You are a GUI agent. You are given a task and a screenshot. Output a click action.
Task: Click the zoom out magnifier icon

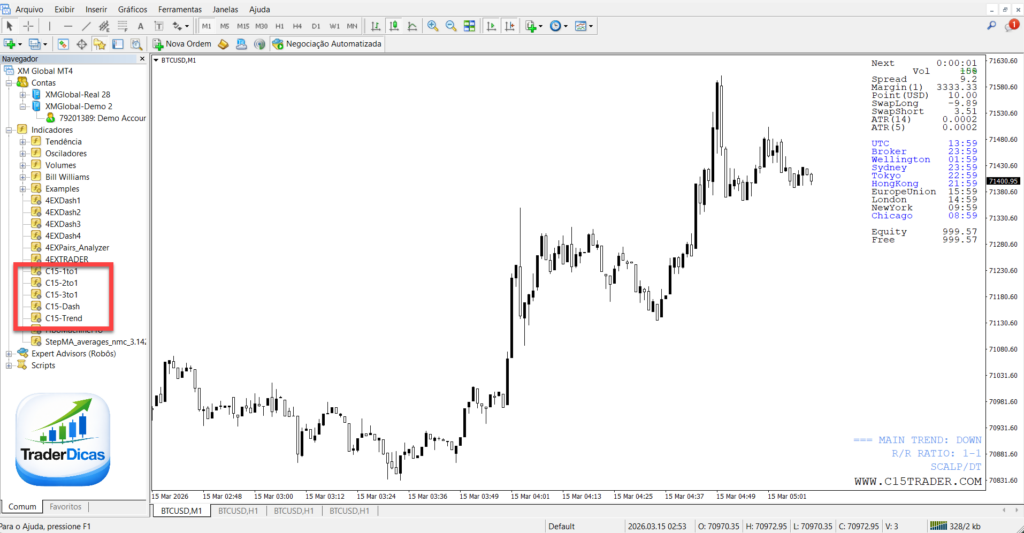coord(451,25)
